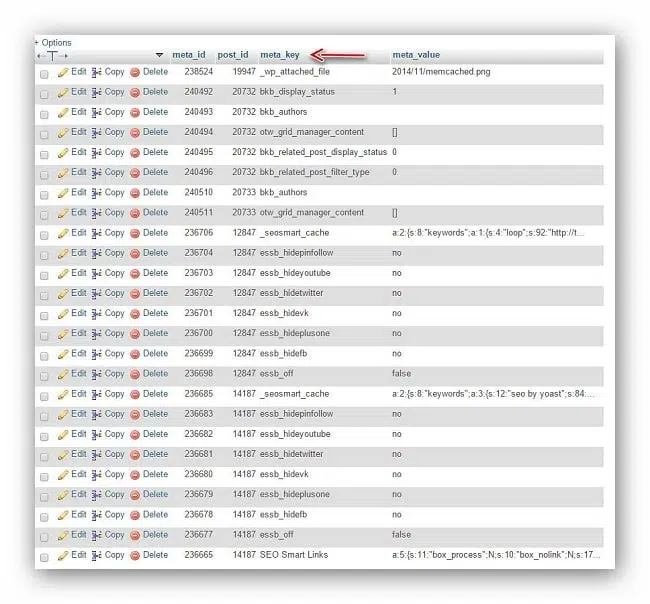This screenshot has height=604, width=650.
Task: Click the bkb_related_post_filter_type cell
Action: [315, 172]
